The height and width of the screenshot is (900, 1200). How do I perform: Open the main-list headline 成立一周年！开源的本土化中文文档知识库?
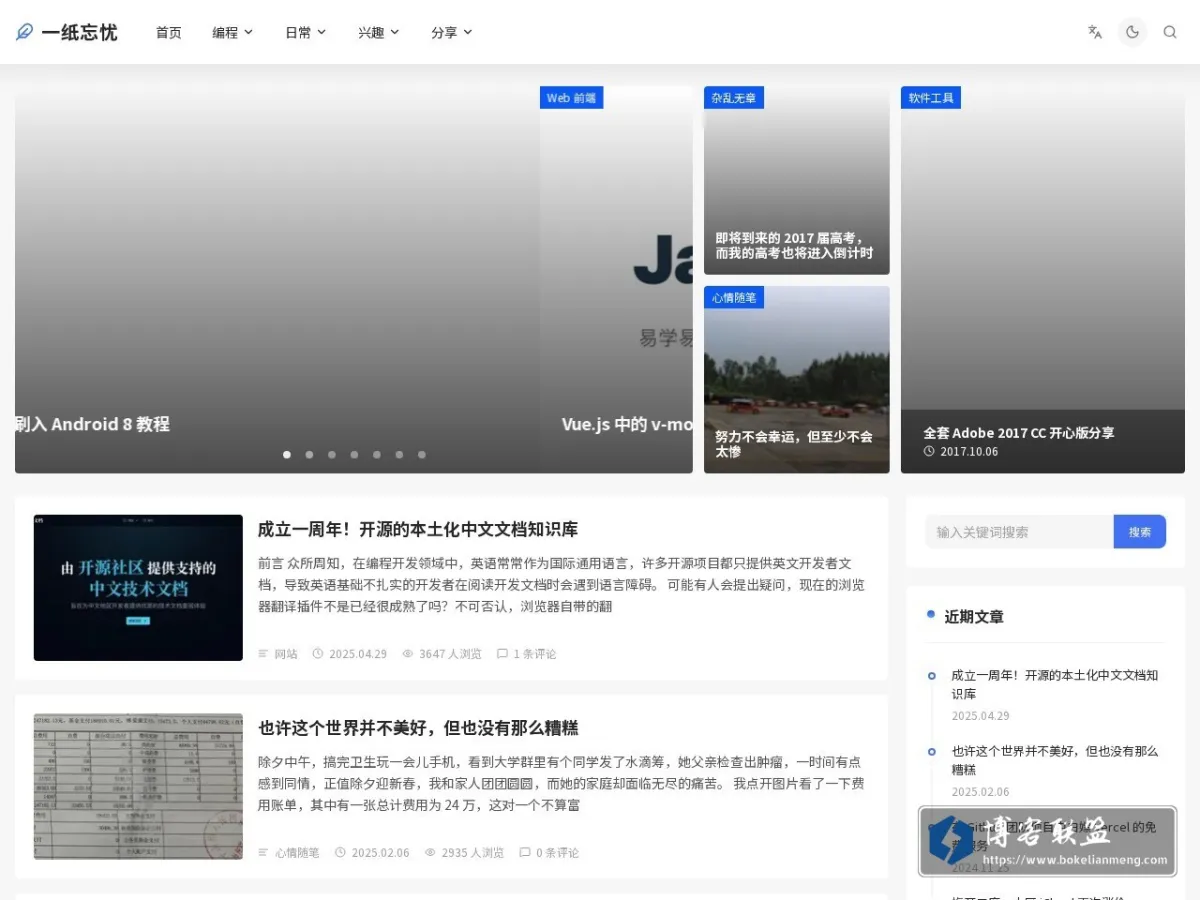tap(418, 529)
